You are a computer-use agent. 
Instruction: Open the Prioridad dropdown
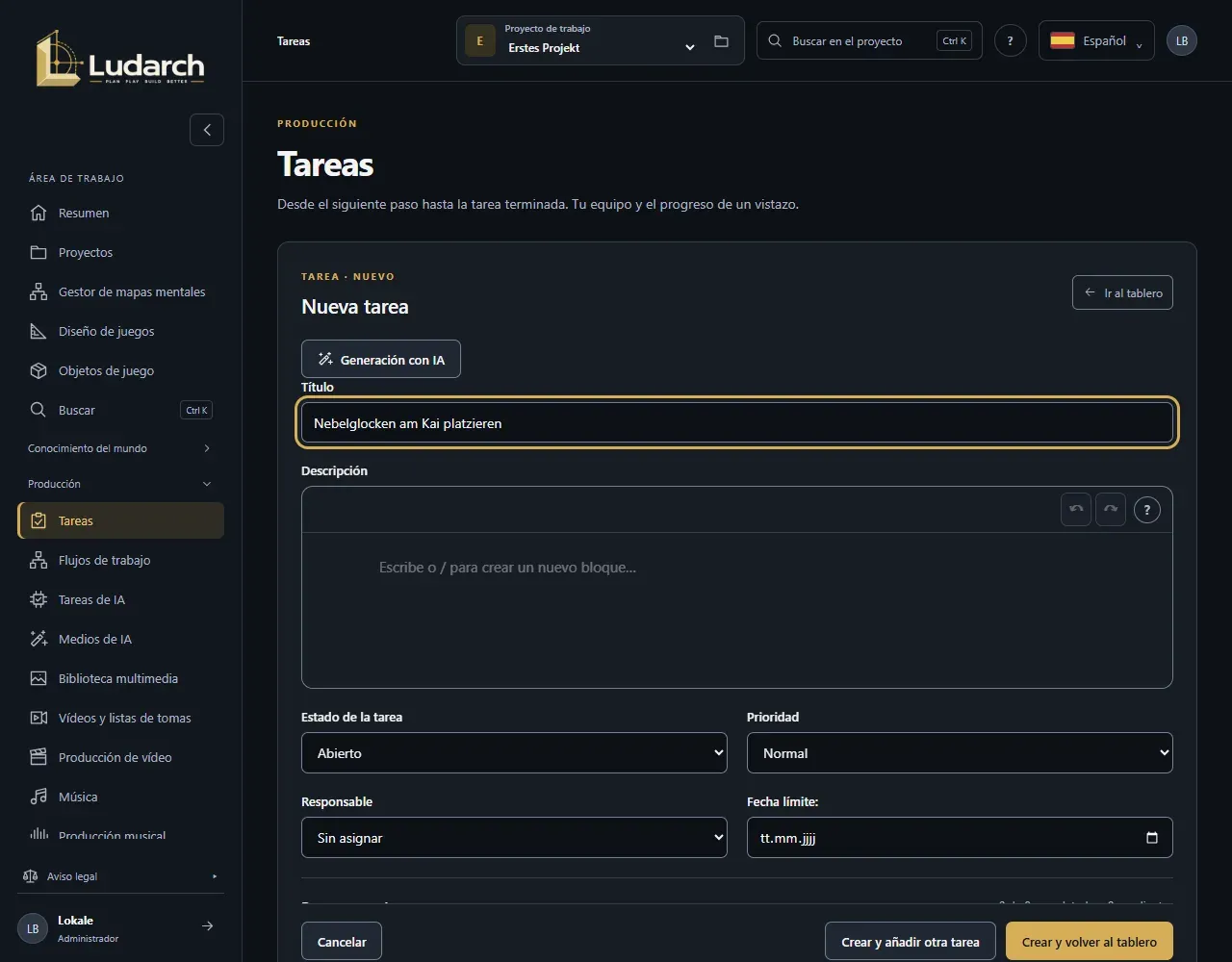tap(960, 753)
